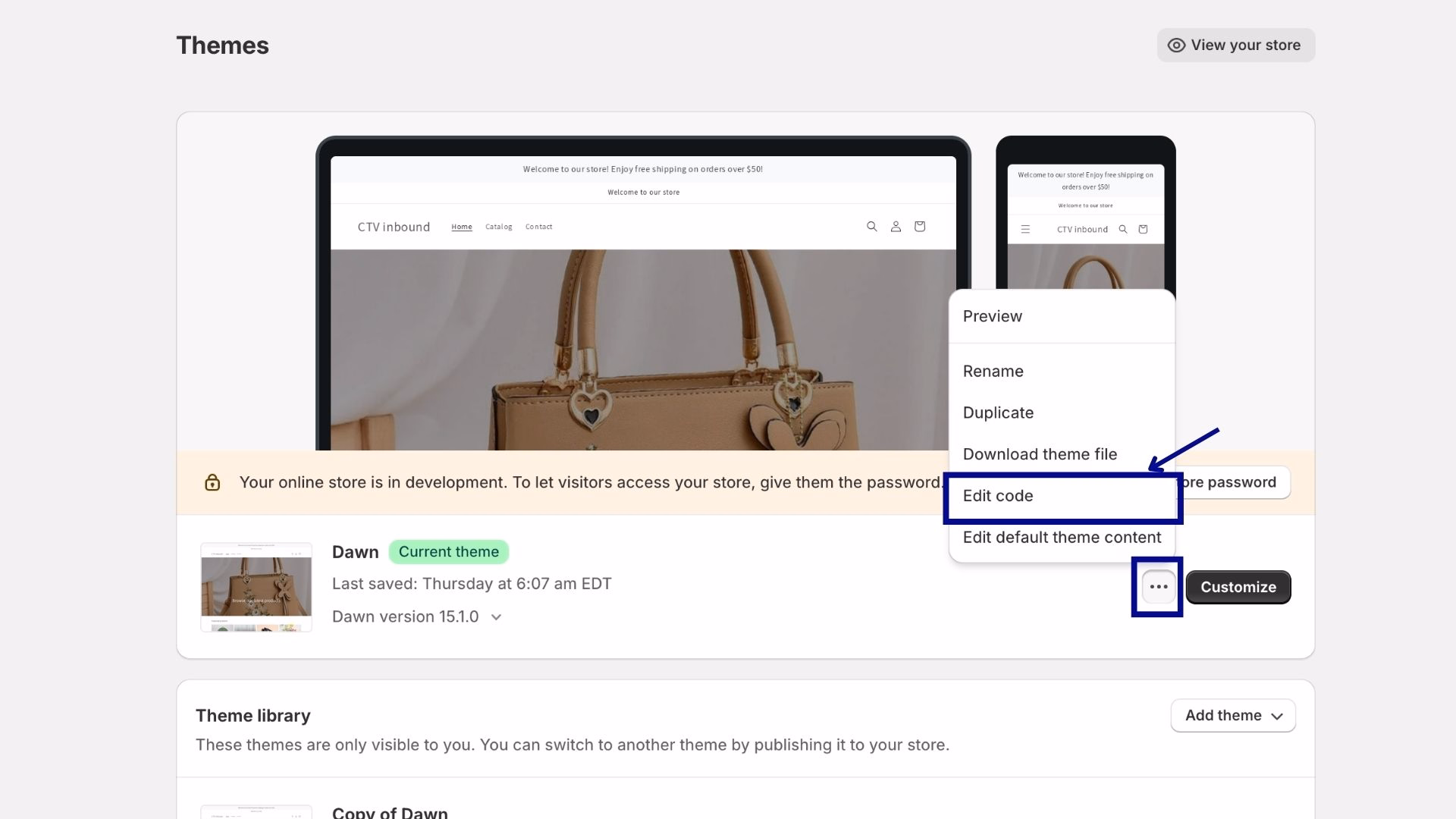The height and width of the screenshot is (819, 1456).
Task: Click Last saved Thursday timestamp text
Action: [472, 584]
